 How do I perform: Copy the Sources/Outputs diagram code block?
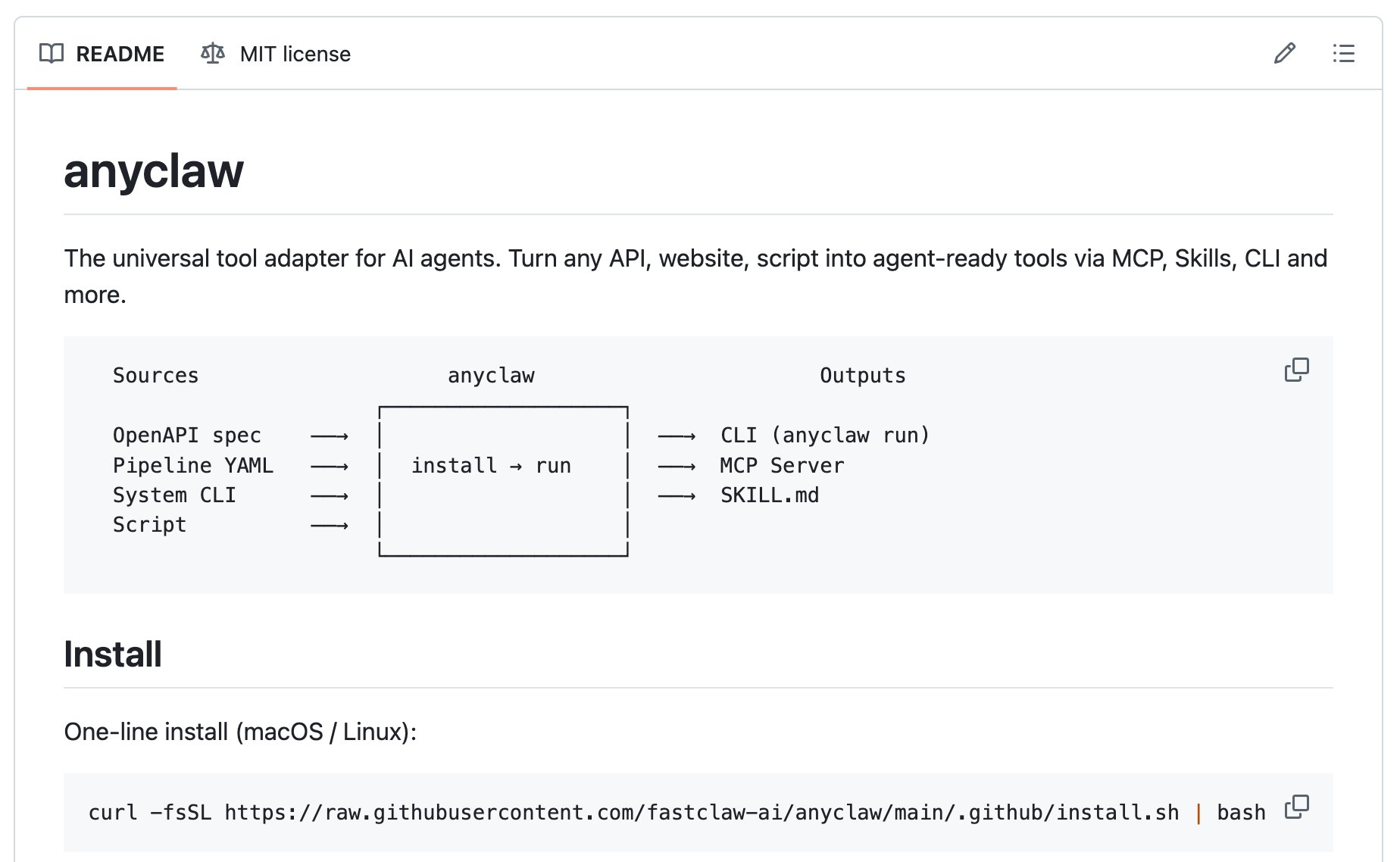[x=1296, y=370]
